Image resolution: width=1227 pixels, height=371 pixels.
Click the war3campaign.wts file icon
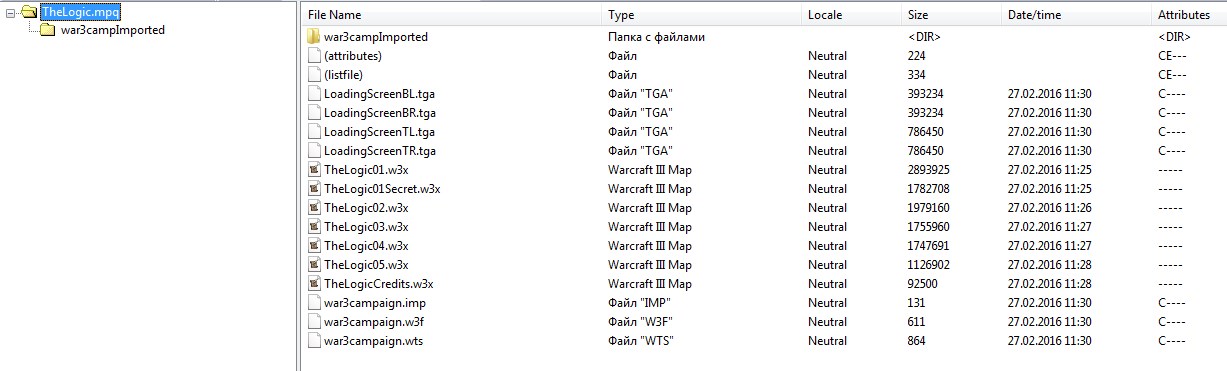click(x=314, y=341)
